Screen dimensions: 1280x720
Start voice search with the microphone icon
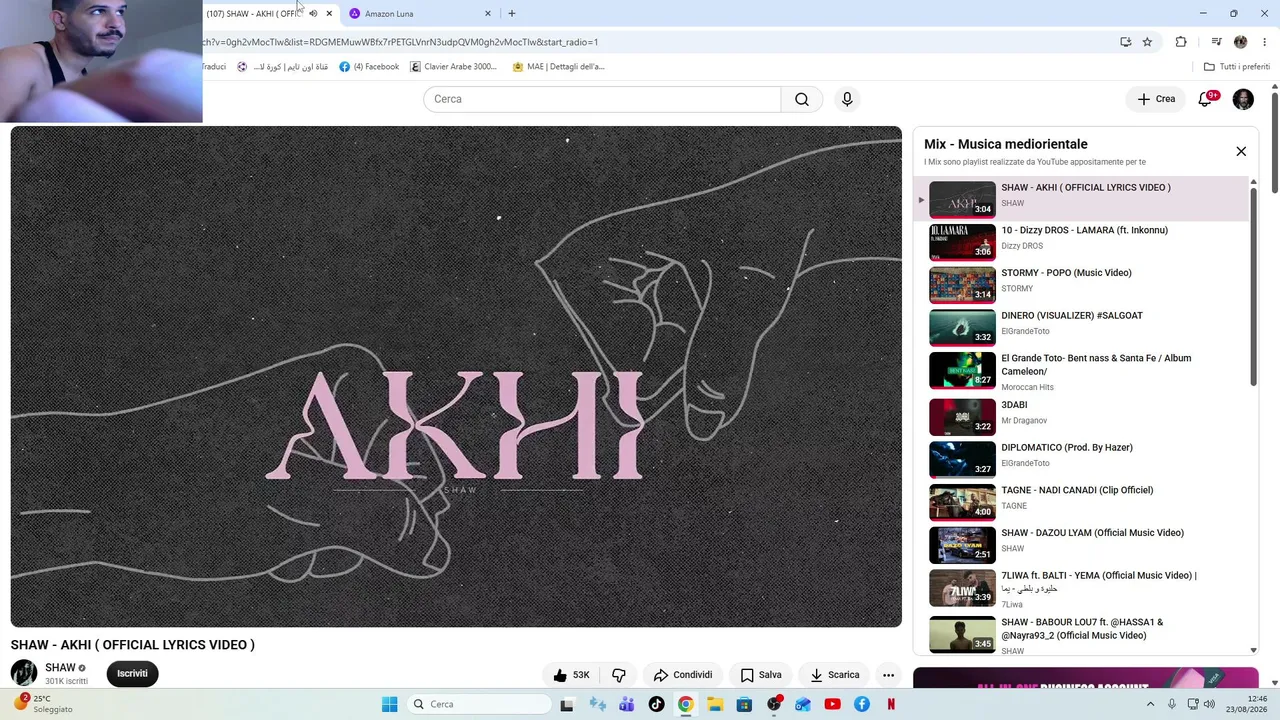[x=847, y=99]
